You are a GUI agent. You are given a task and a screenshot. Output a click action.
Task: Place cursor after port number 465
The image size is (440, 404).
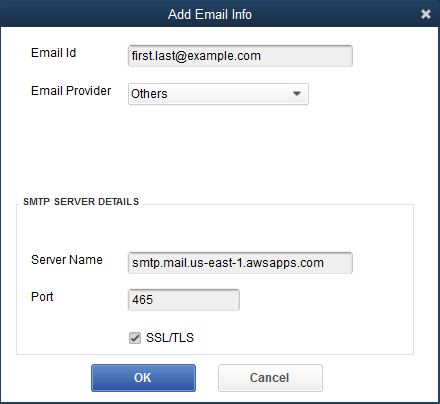click(154, 300)
